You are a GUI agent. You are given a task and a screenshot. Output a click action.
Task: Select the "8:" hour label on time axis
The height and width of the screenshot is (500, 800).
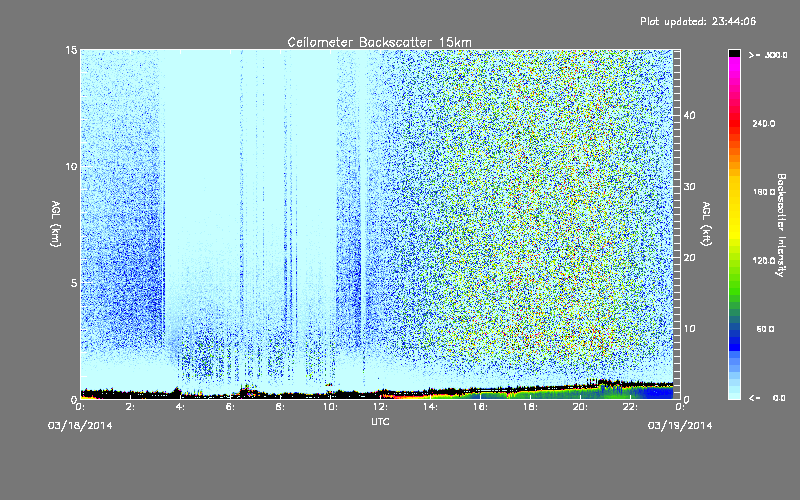[x=281, y=407]
